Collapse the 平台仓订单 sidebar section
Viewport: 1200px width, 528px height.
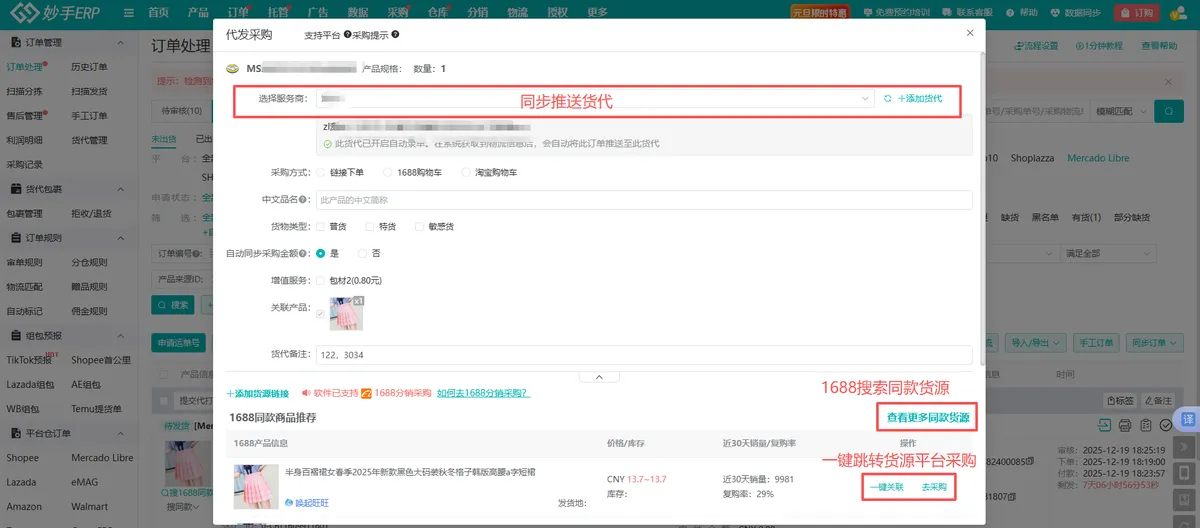pos(121,433)
